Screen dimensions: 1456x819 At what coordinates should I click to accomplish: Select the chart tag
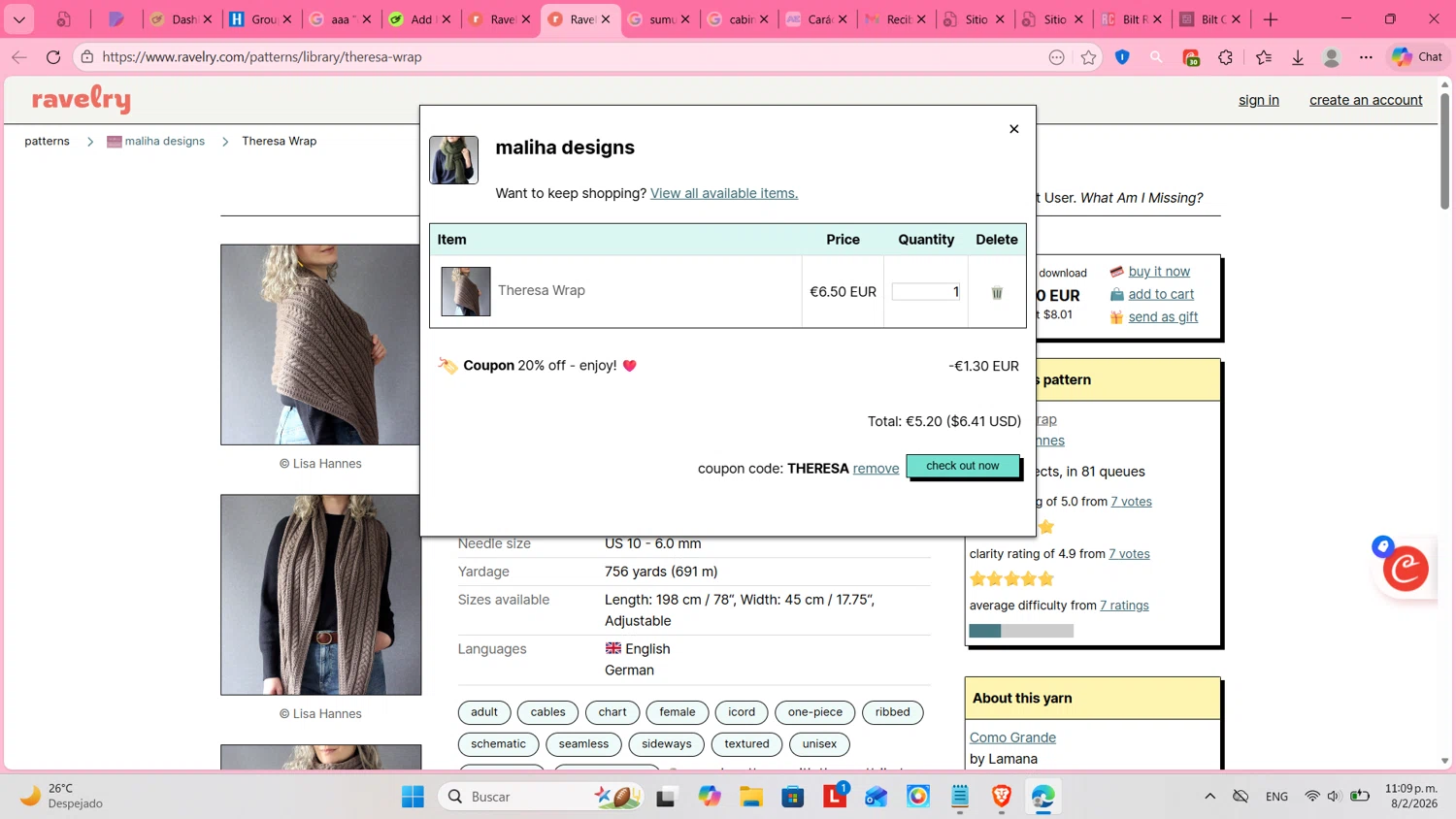[612, 712]
